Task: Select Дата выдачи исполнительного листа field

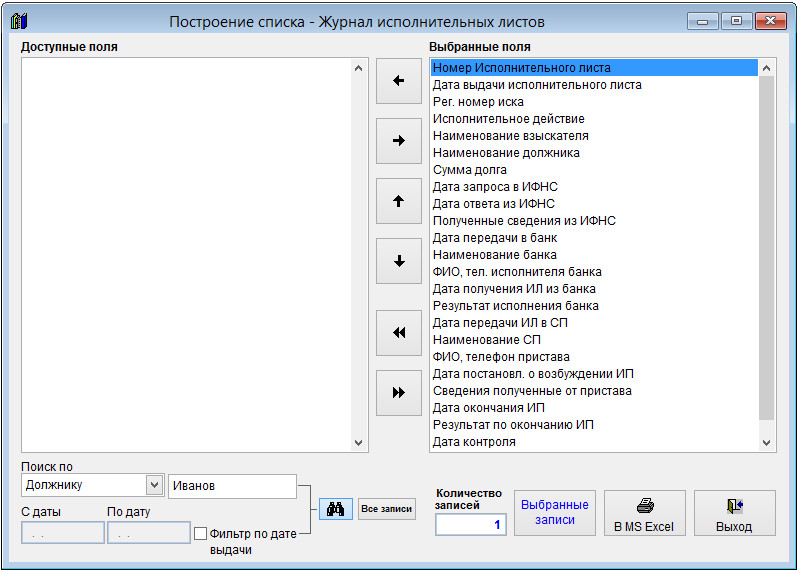Action: pyautogui.click(x=594, y=85)
